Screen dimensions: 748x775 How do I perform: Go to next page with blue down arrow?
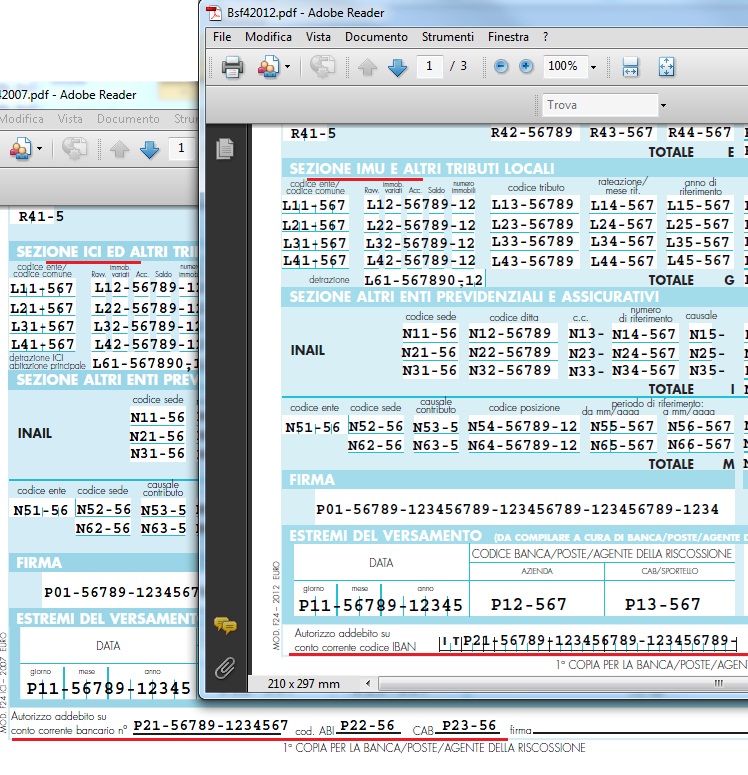click(x=397, y=67)
